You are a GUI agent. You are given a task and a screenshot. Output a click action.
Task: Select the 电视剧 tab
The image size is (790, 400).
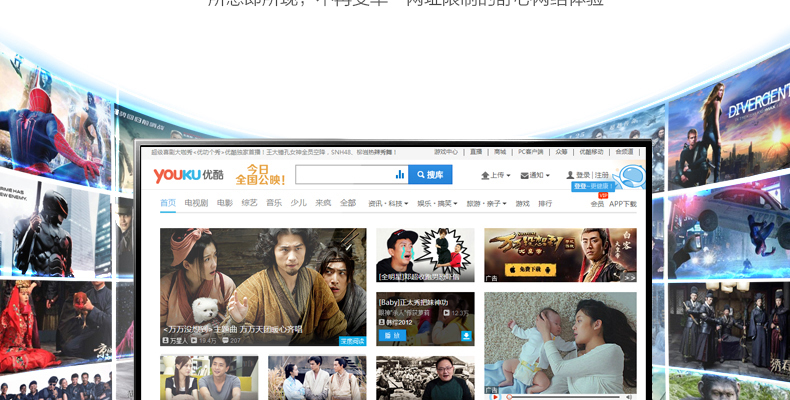pyautogui.click(x=196, y=203)
